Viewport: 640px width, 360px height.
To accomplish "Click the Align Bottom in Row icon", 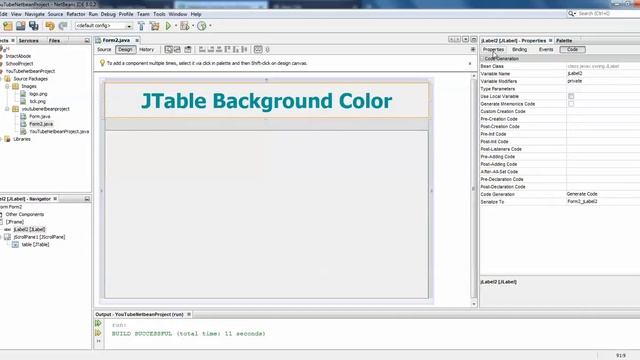I will (236, 49).
